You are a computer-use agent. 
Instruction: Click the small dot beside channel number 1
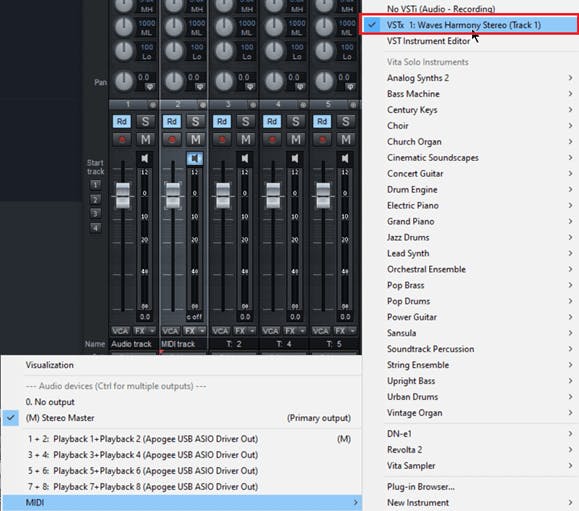[x=153, y=105]
